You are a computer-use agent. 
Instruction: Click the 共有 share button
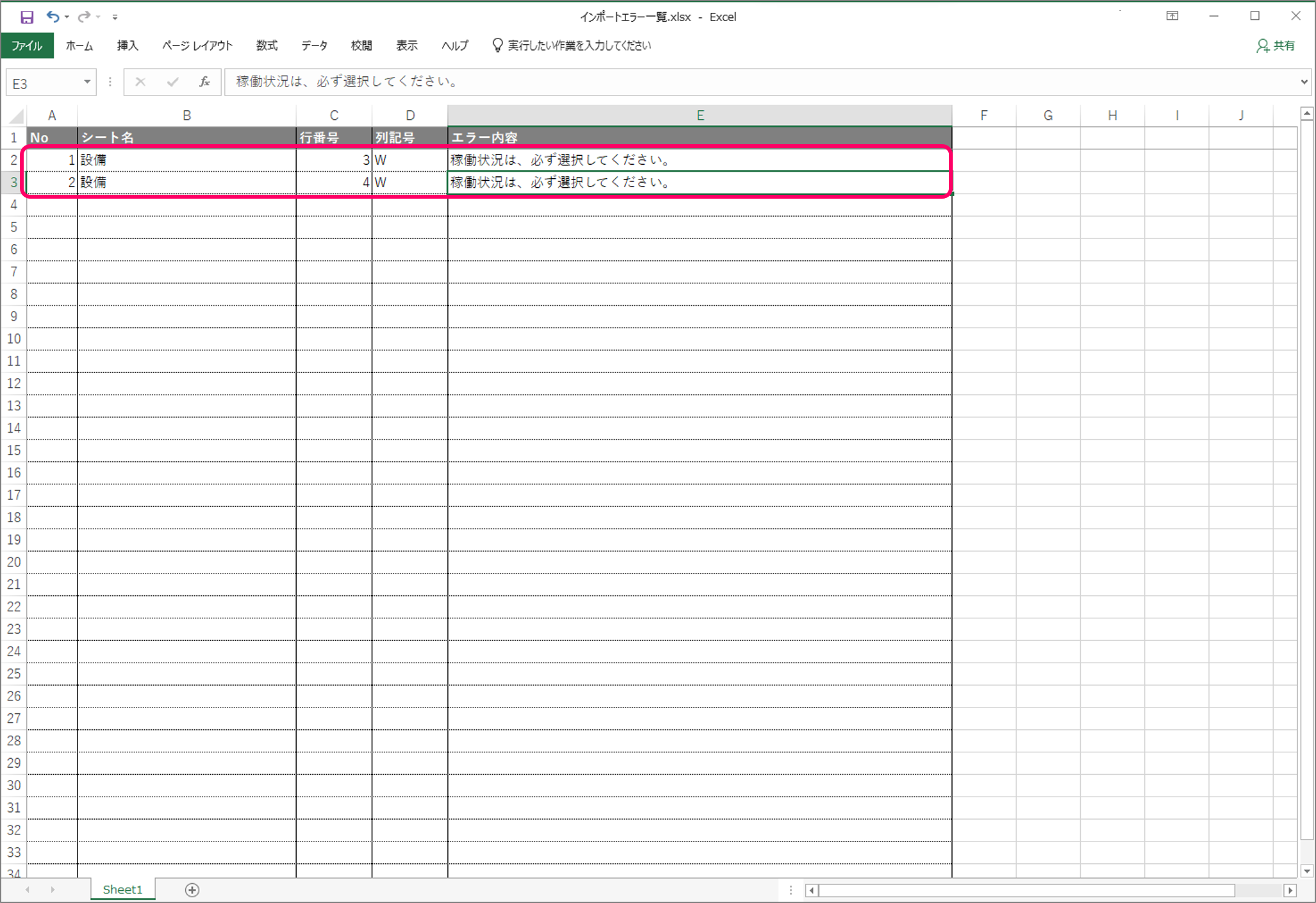1276,46
